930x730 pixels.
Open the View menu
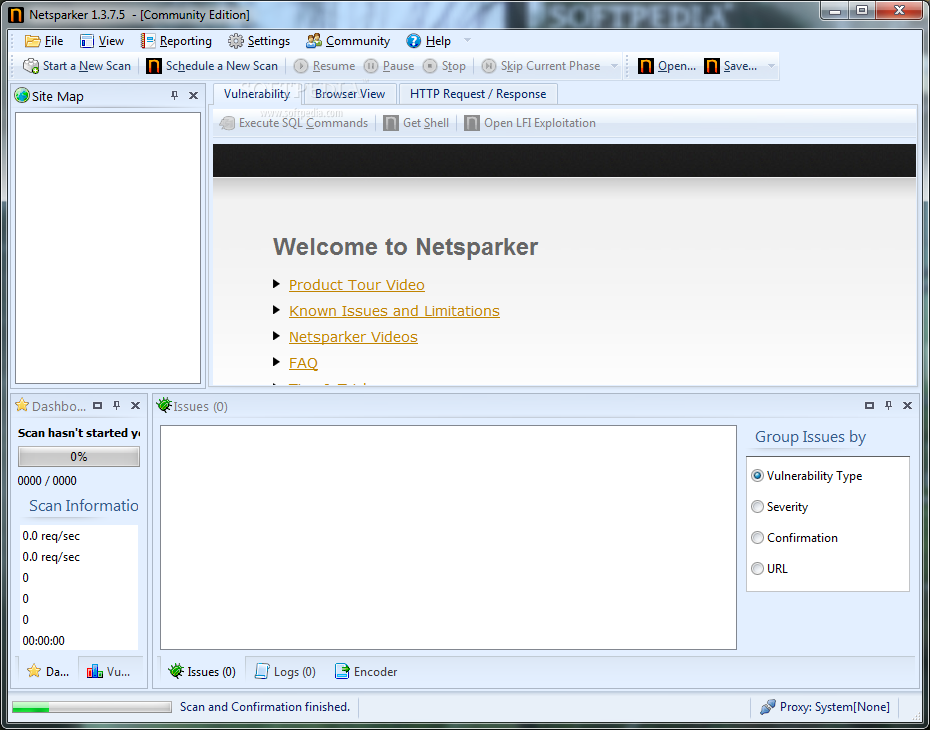(x=102, y=41)
